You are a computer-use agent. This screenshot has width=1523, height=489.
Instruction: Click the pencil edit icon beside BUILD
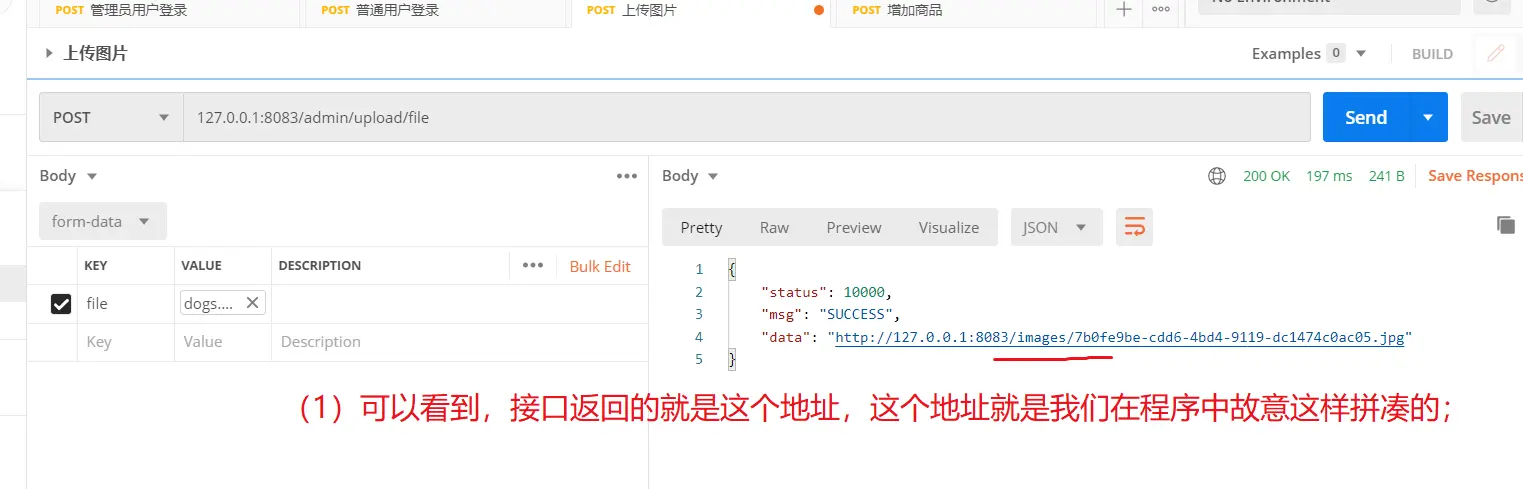1496,54
